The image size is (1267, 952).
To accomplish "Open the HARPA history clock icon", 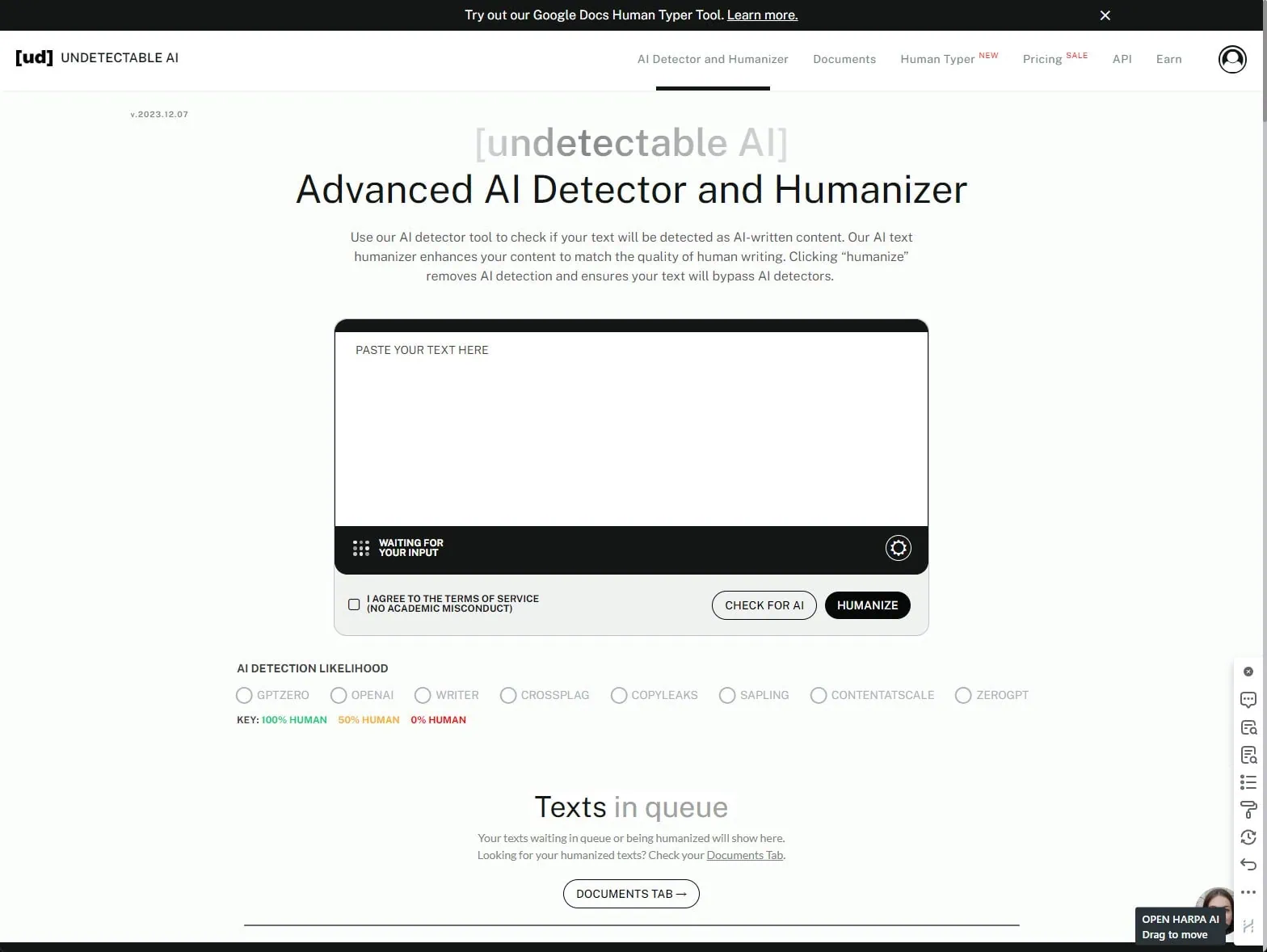I will tap(1248, 837).
